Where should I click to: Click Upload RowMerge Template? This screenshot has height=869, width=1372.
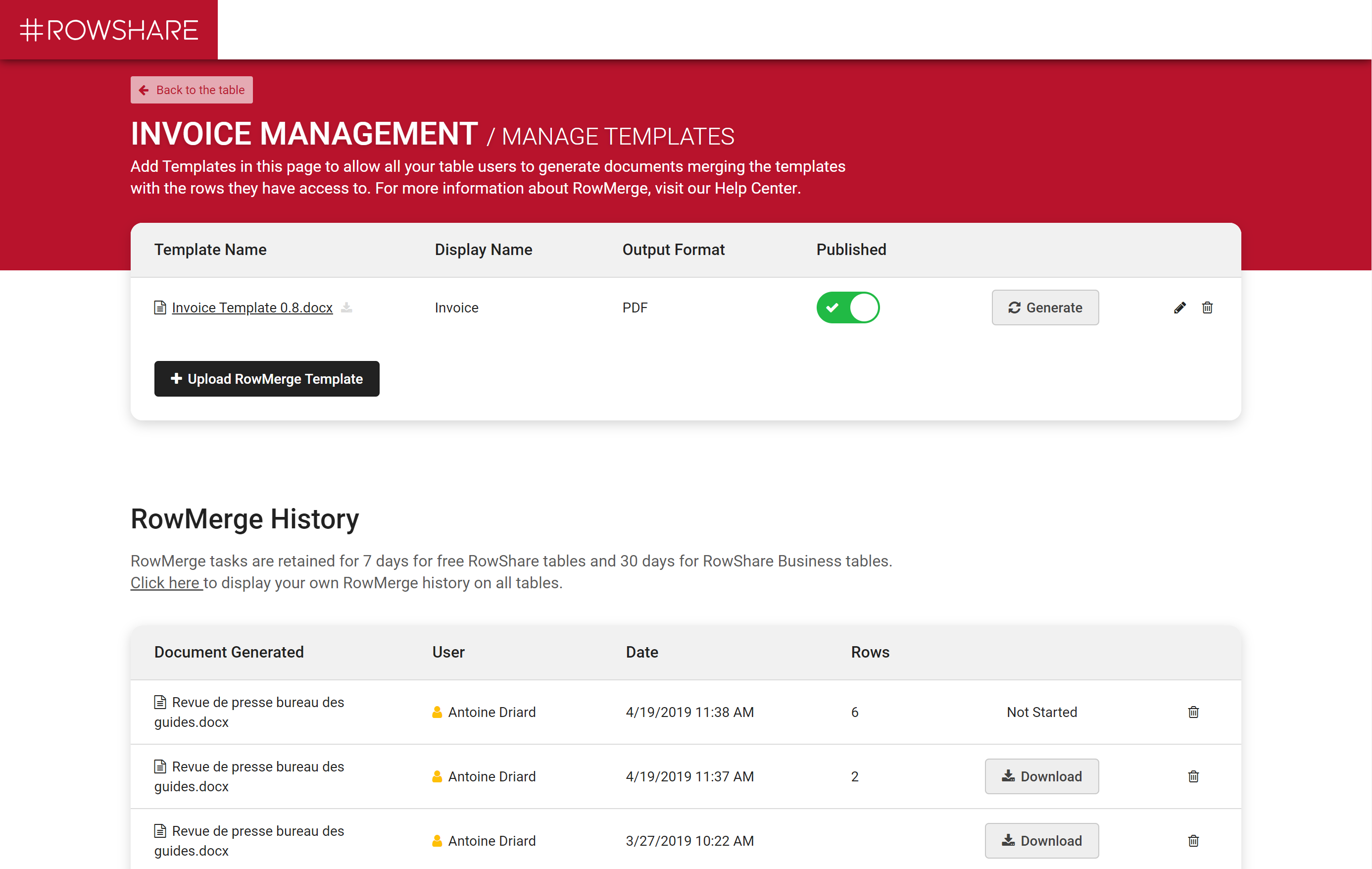click(x=267, y=379)
